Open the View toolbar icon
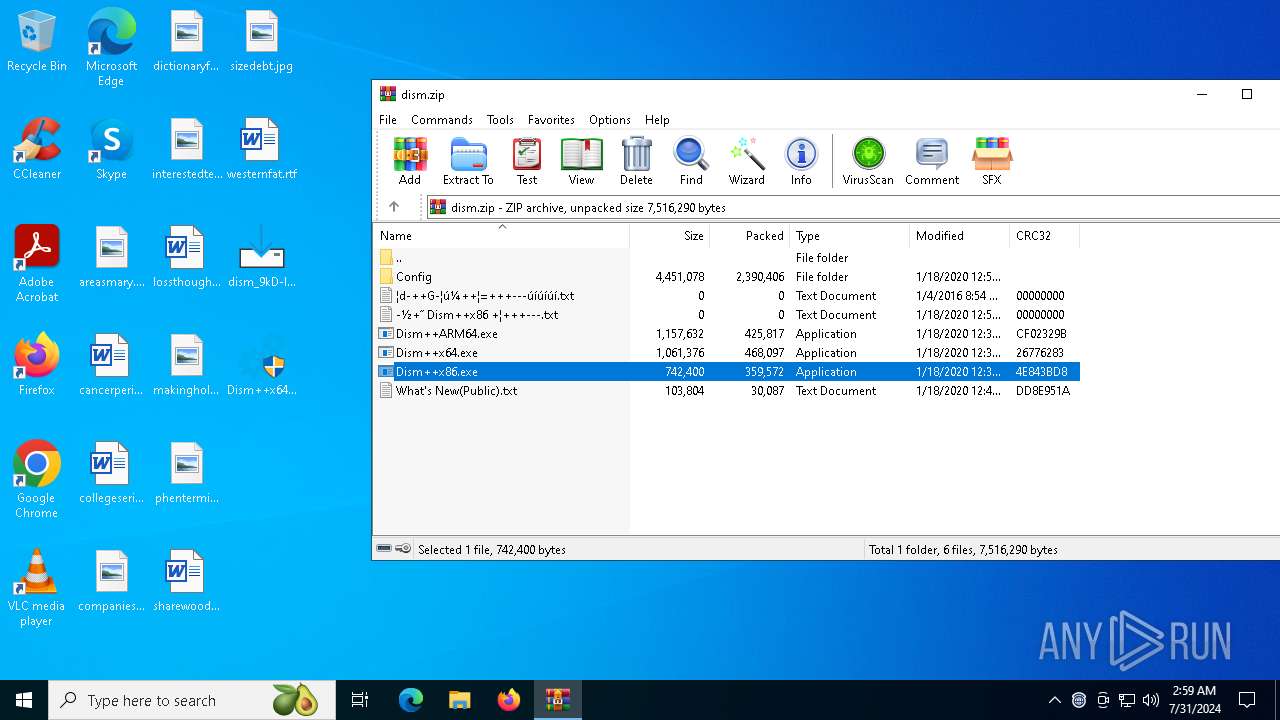 click(581, 161)
